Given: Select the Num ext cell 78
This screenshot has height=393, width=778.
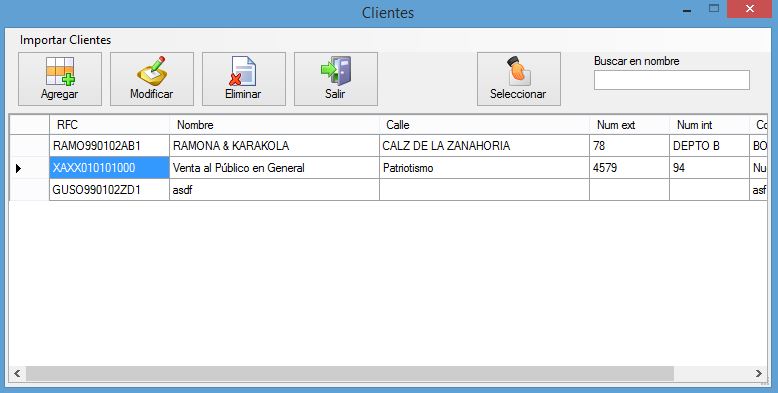Looking at the screenshot, I should tap(629, 146).
